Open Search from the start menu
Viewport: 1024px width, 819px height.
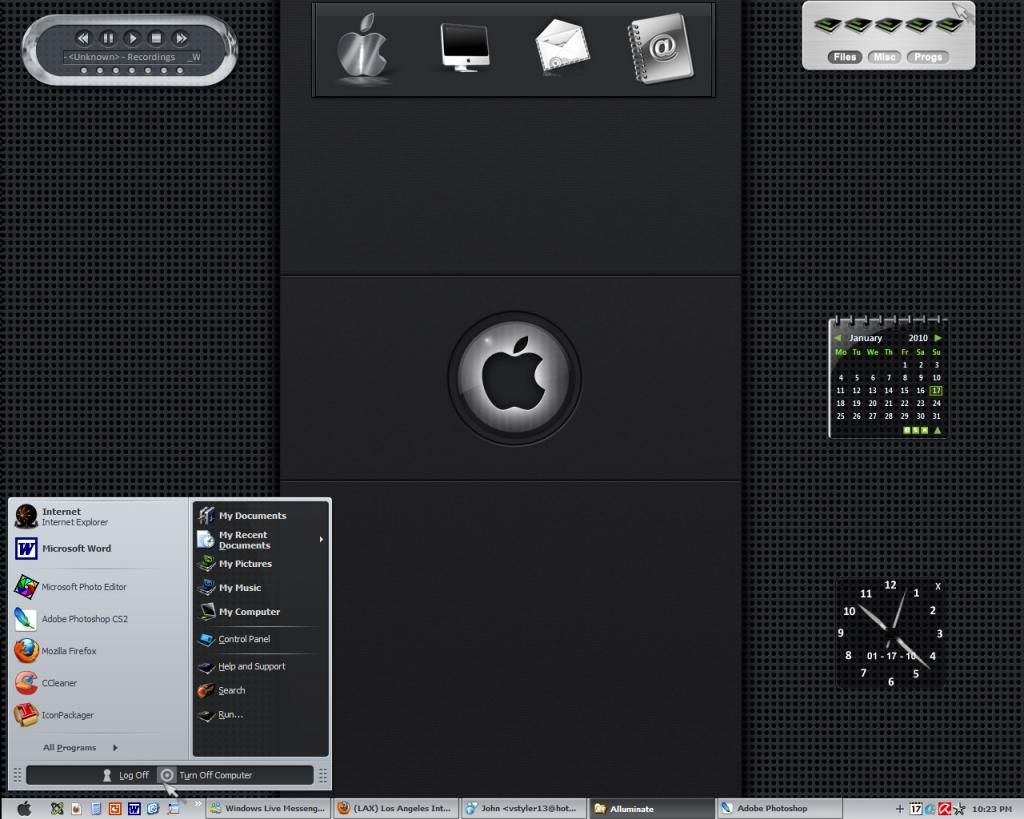tap(261, 690)
